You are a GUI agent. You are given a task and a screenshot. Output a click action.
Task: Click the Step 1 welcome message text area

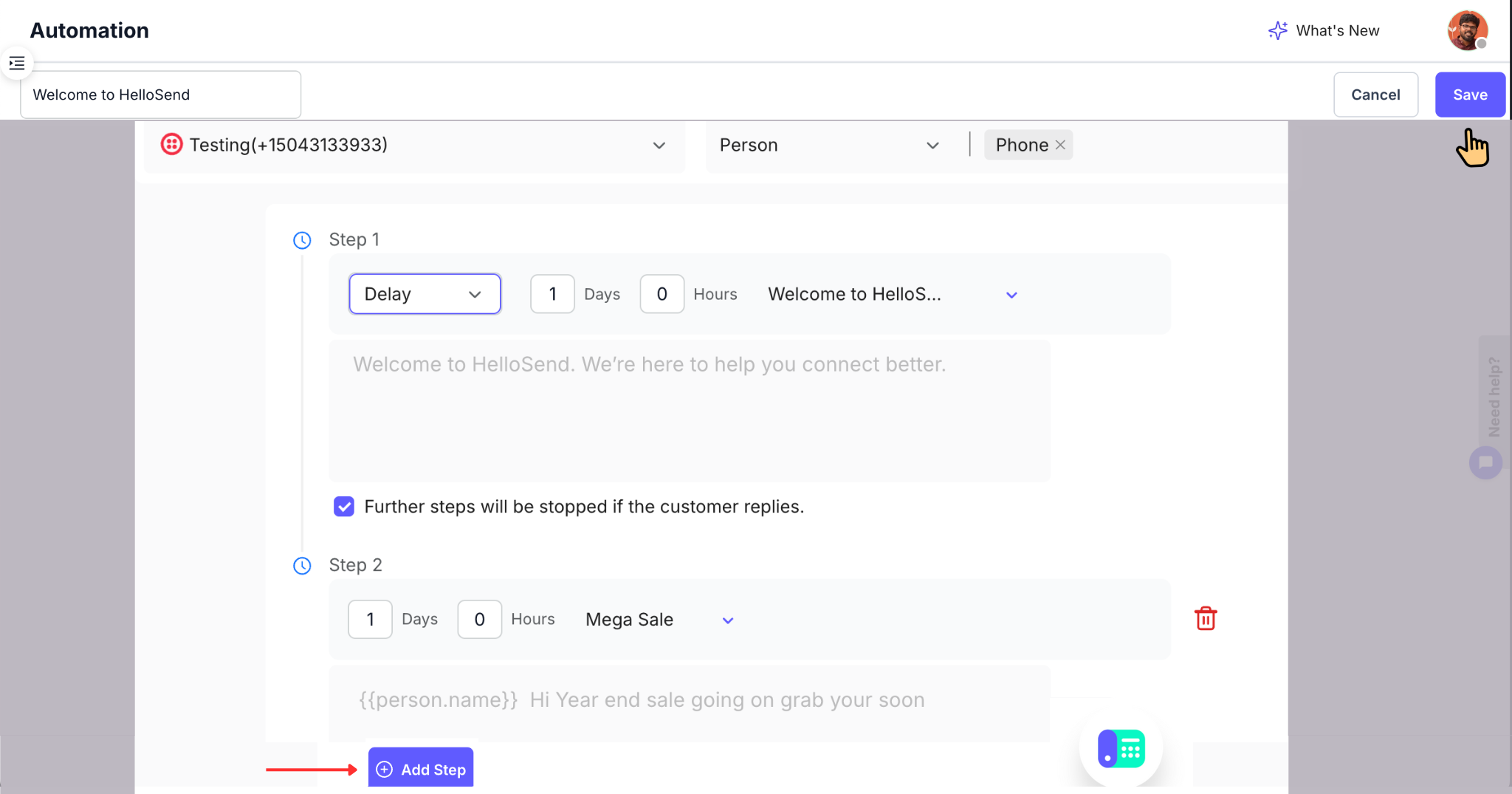click(x=690, y=411)
